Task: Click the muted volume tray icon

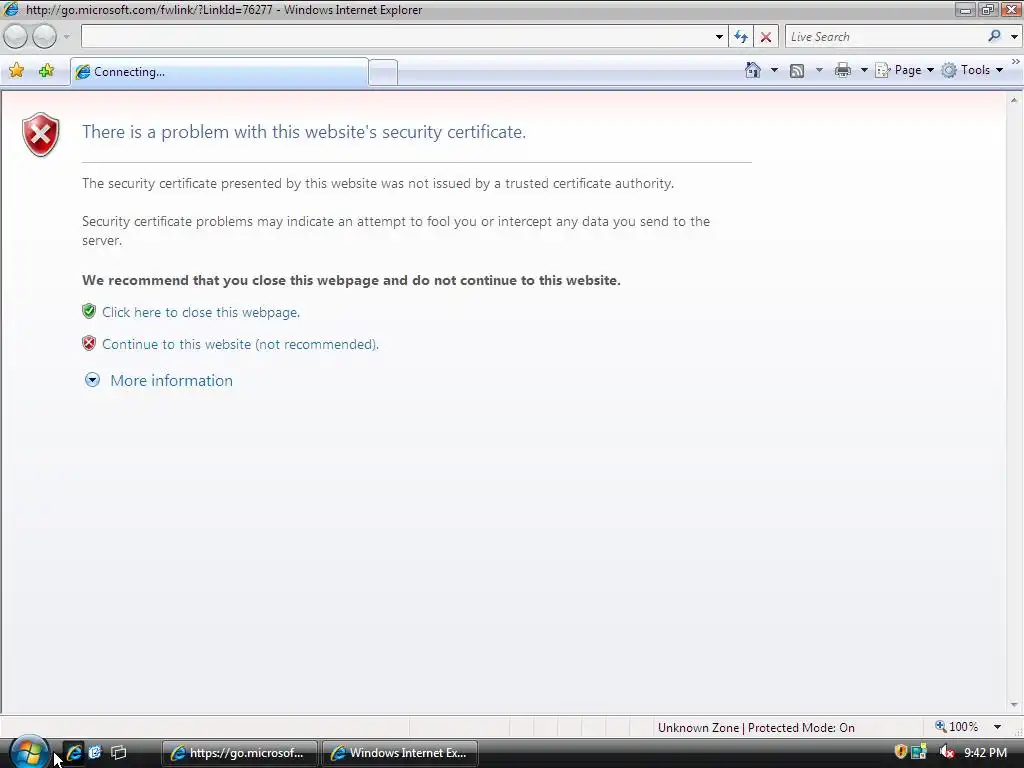Action: (x=946, y=752)
